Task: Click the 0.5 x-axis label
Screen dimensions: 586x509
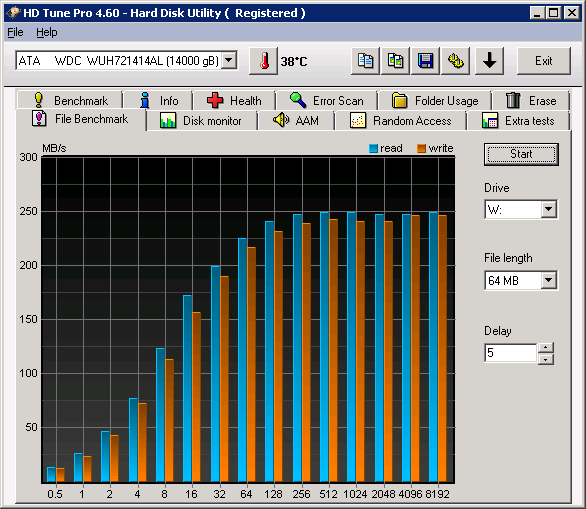Action: 55,494
